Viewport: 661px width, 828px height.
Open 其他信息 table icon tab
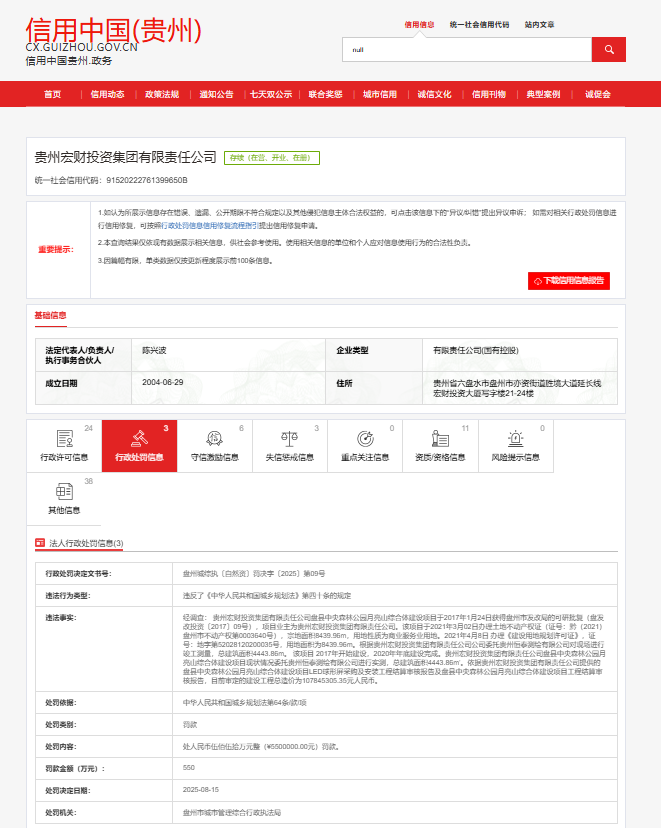(x=64, y=498)
